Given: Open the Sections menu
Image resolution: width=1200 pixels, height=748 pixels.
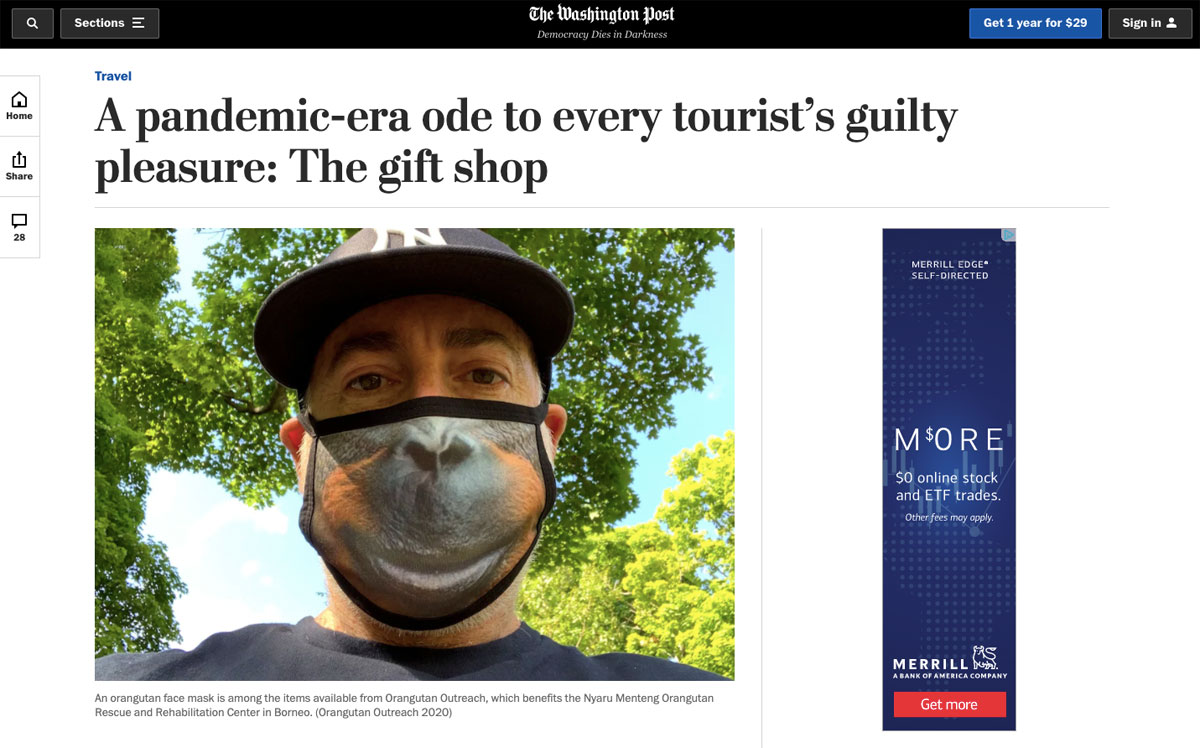Looking at the screenshot, I should [109, 23].
